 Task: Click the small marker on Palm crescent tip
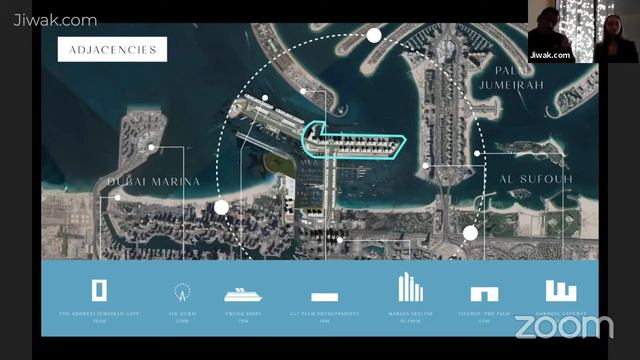[303, 91]
